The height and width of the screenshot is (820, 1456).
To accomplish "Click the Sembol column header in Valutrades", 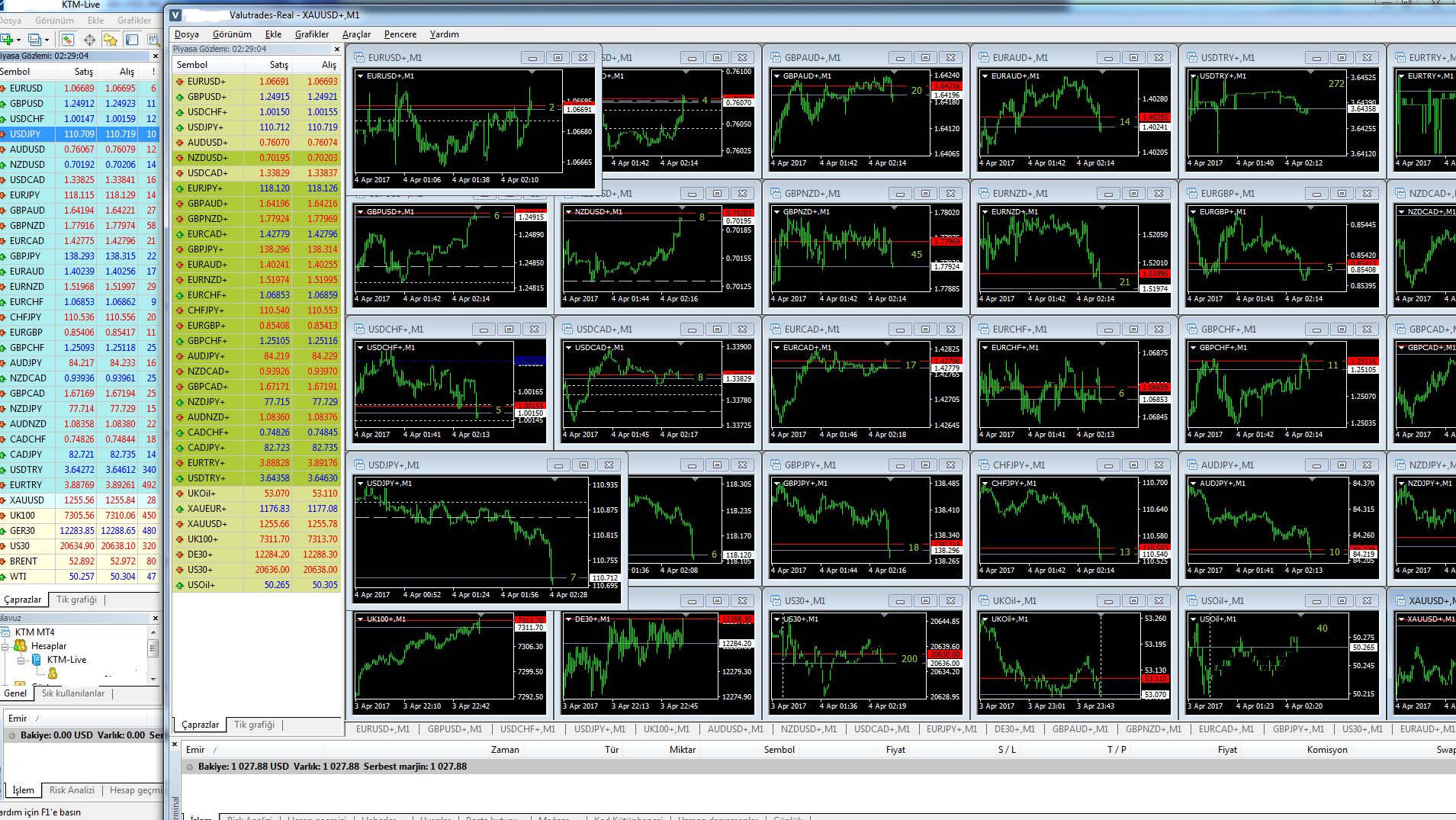I will point(192,65).
